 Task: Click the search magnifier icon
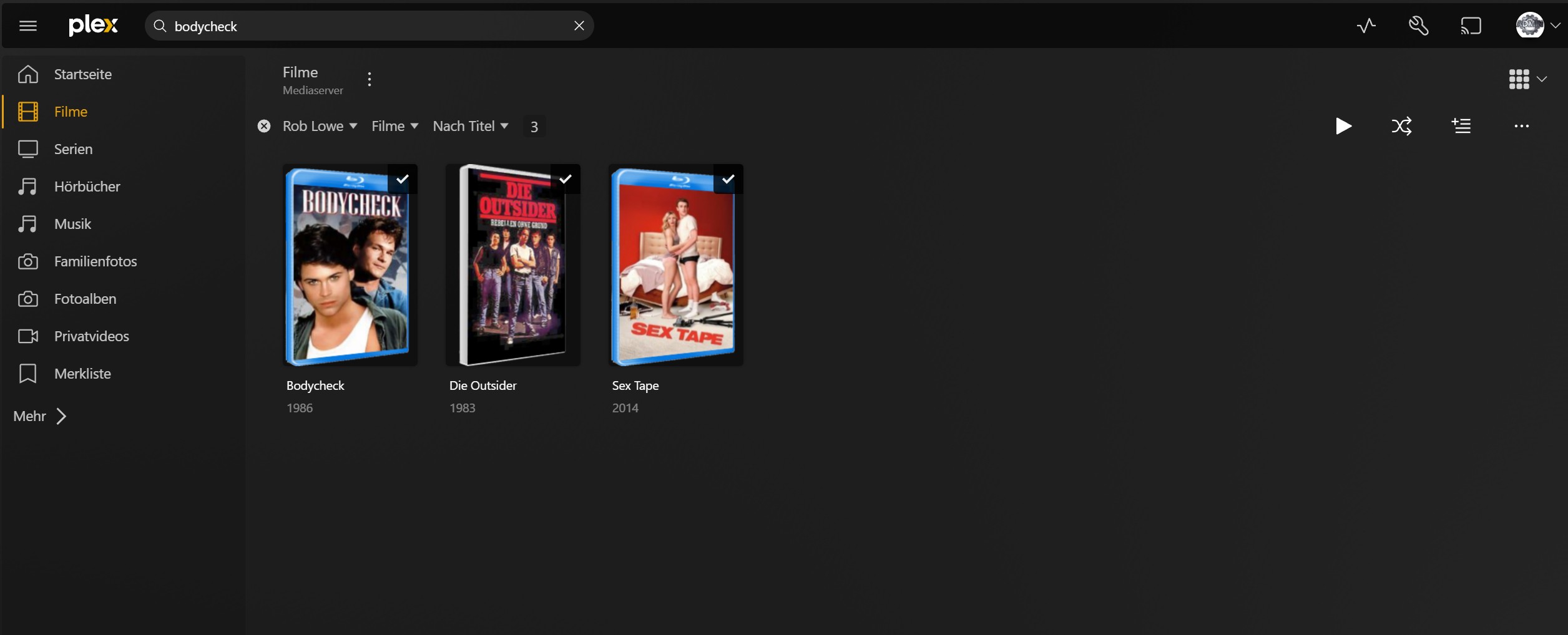click(160, 26)
